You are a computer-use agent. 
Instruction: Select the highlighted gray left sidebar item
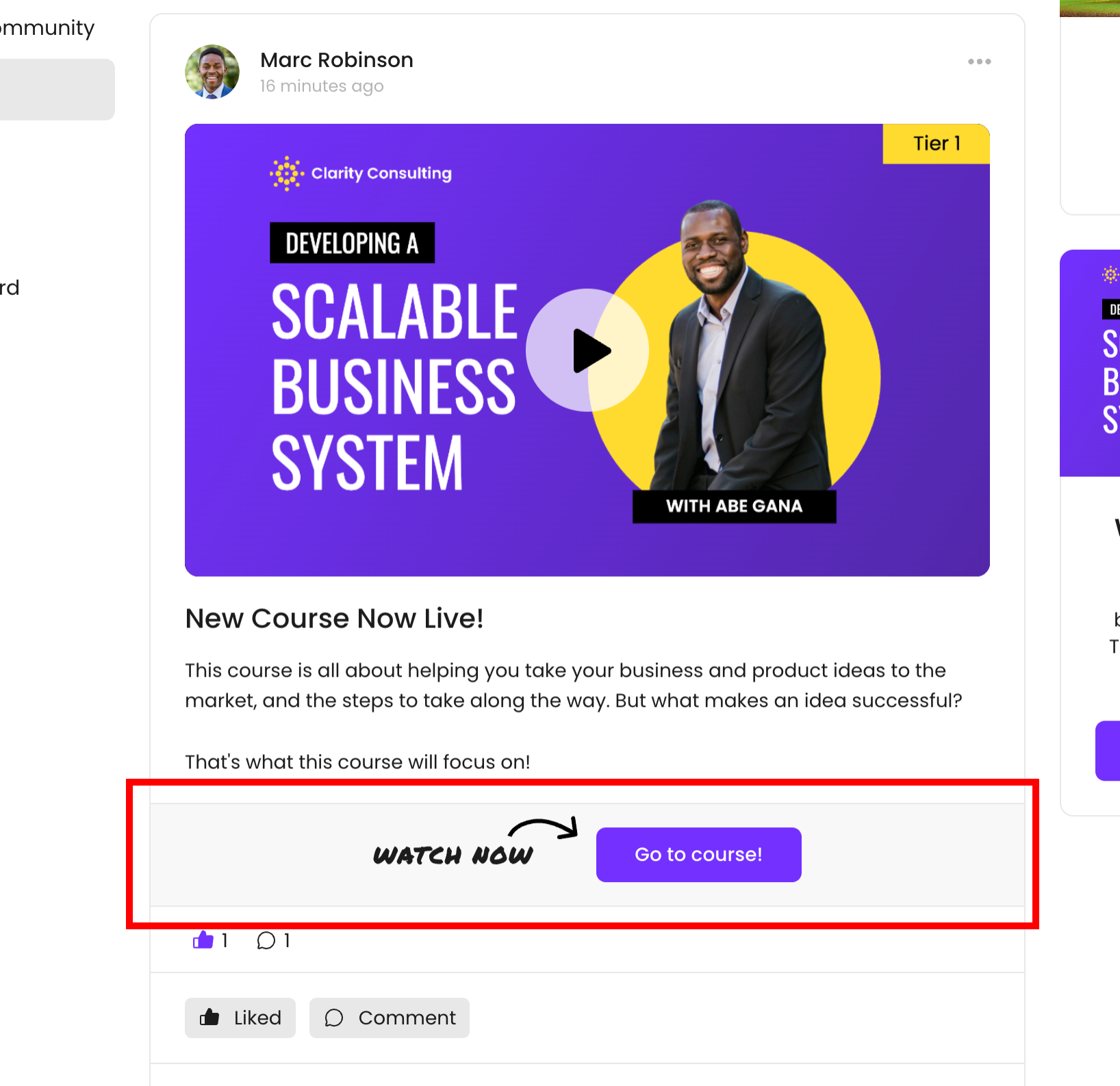(56, 90)
